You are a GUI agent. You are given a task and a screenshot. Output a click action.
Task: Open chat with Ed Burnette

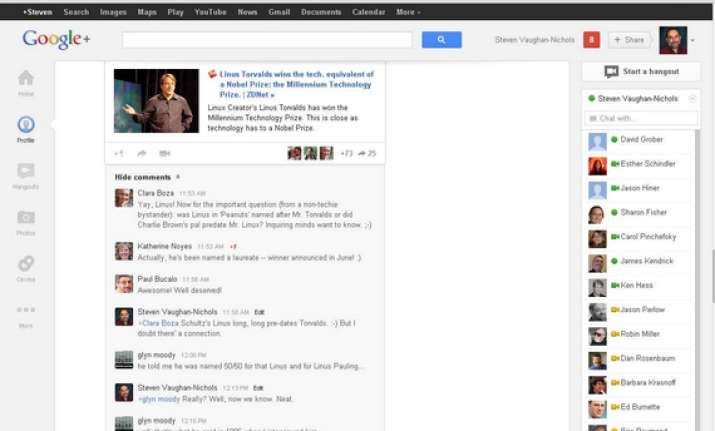[x=638, y=407]
